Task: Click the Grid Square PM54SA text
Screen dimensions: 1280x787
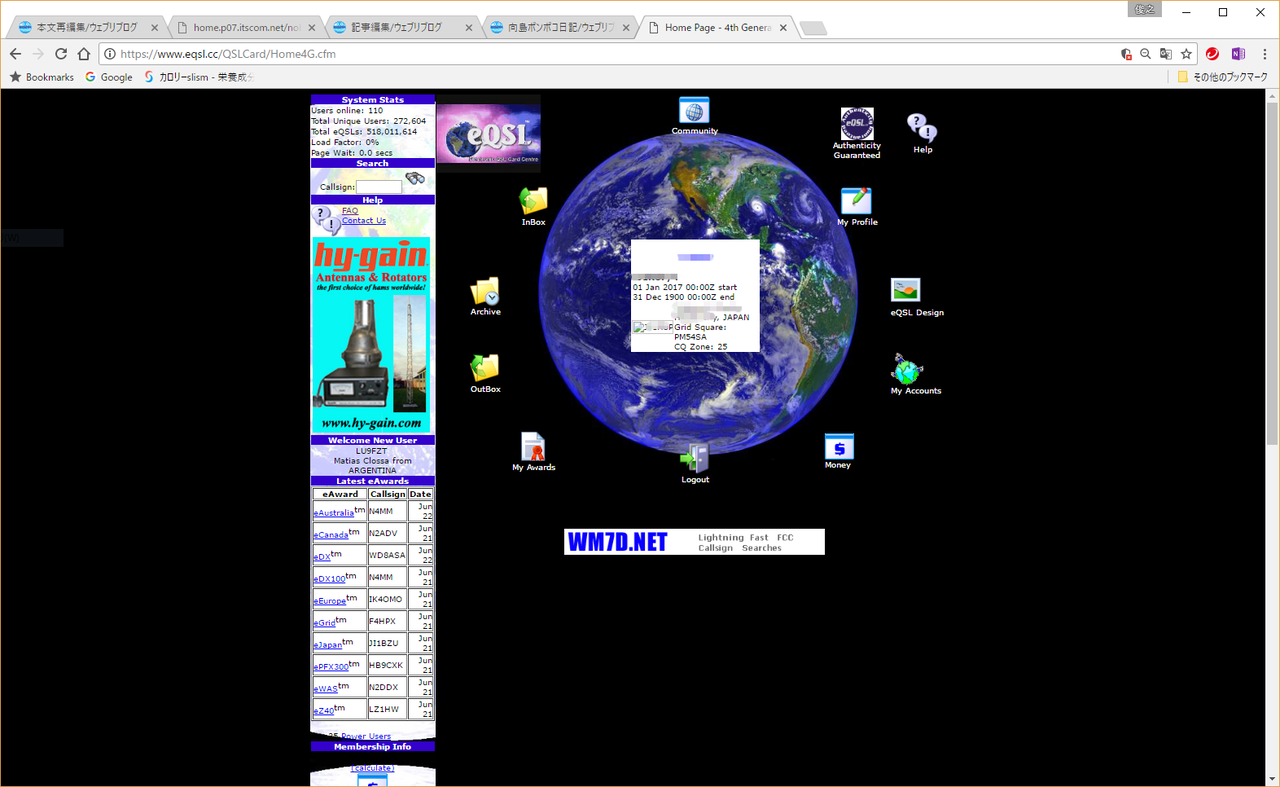Action: [x=700, y=332]
